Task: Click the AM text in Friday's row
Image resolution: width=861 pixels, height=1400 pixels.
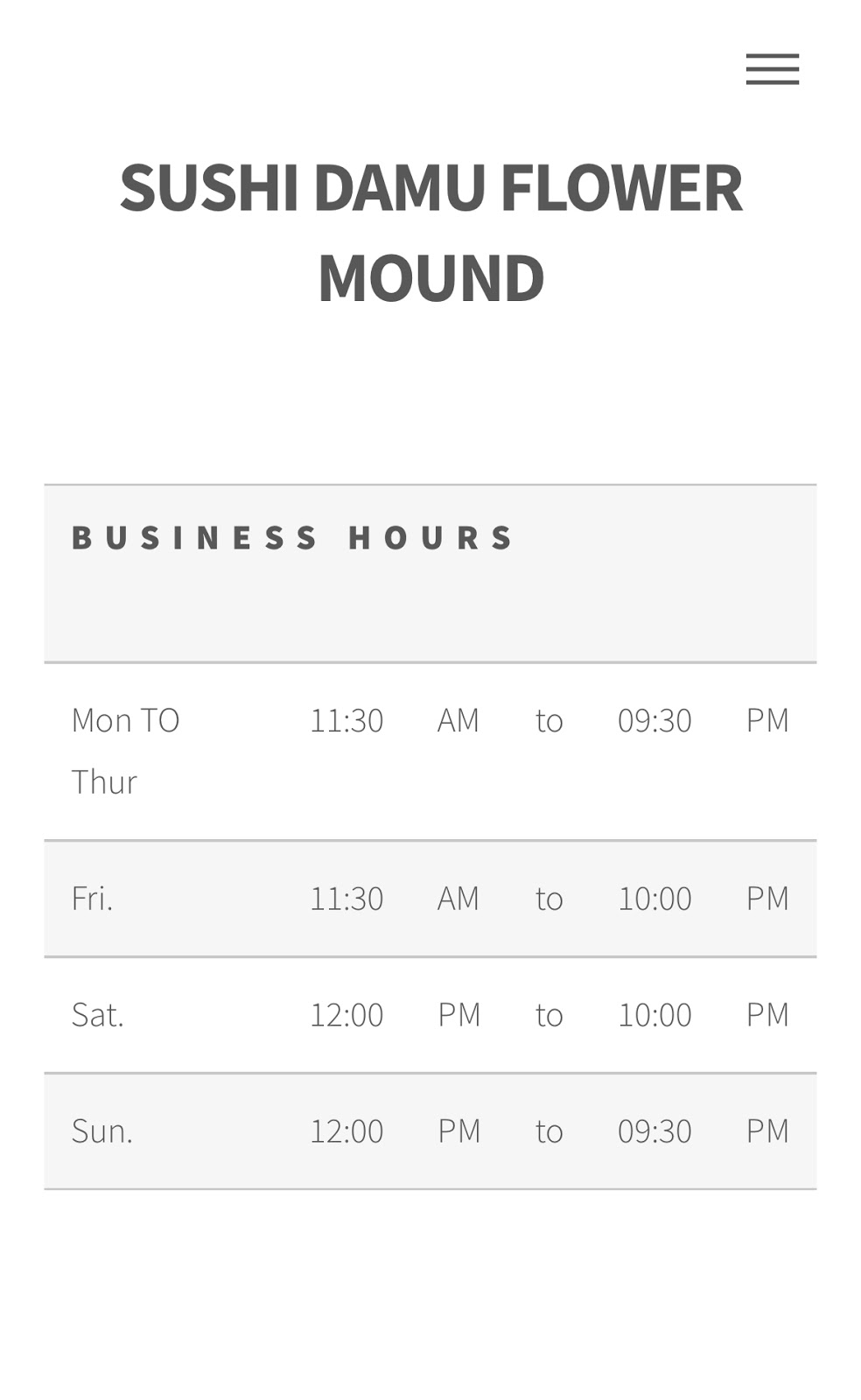Action: (x=458, y=899)
